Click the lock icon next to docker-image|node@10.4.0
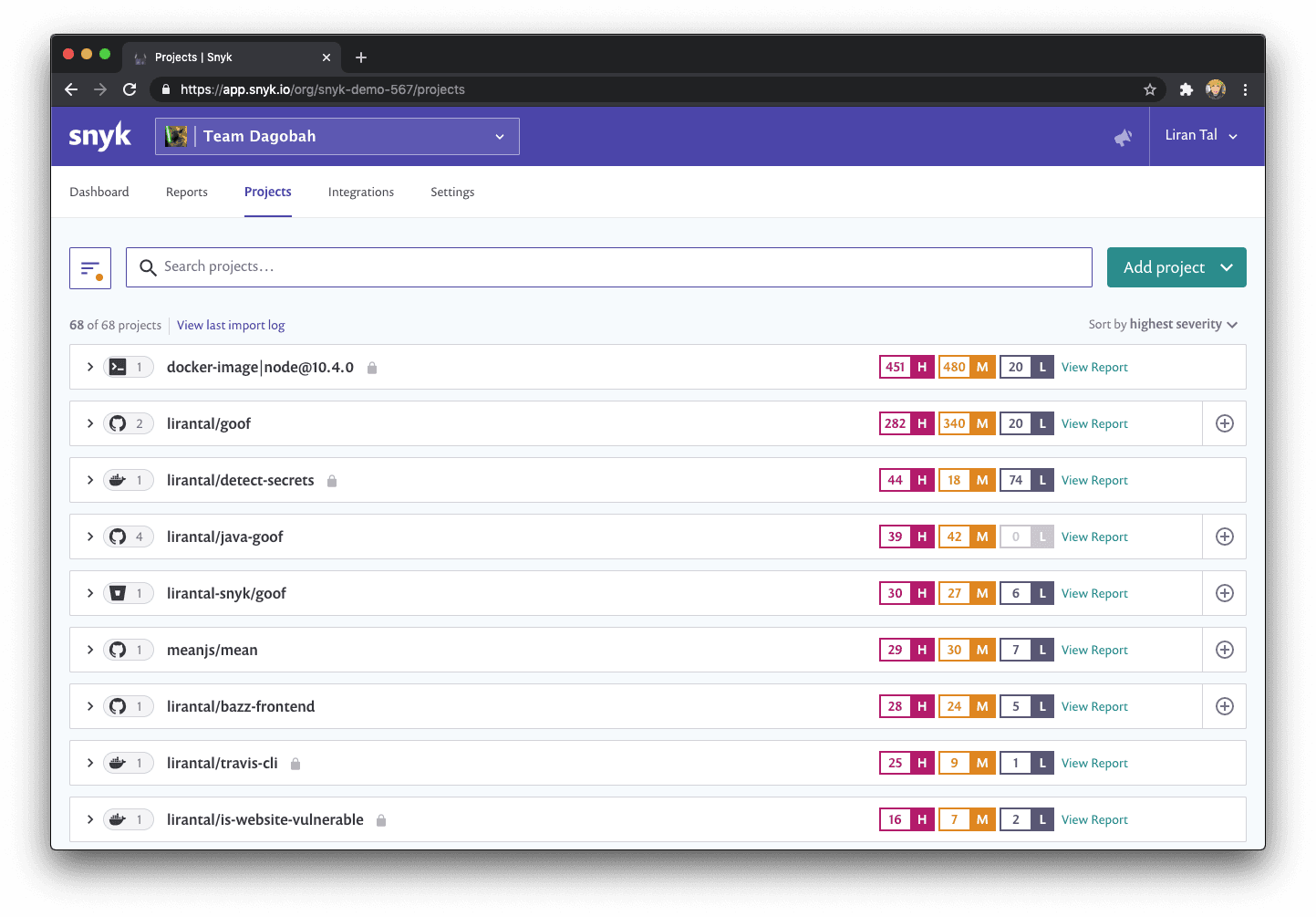Image resolution: width=1316 pixels, height=917 pixels. tap(372, 368)
